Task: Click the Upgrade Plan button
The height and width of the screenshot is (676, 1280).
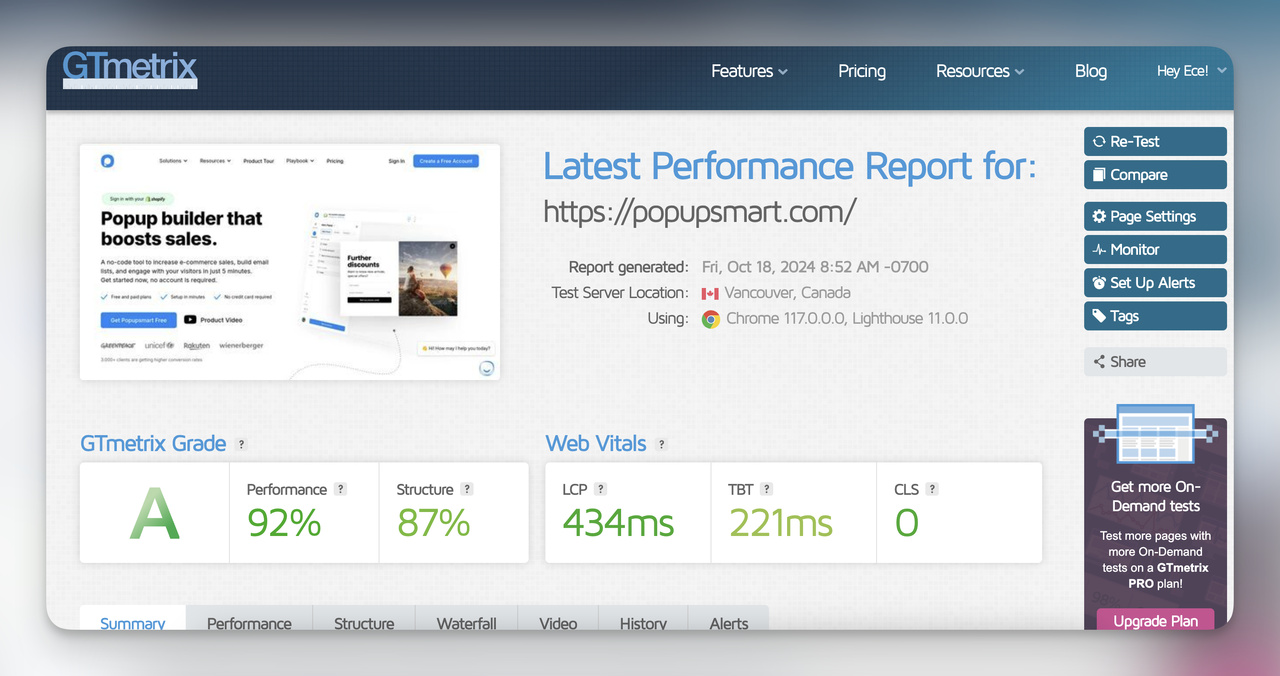Action: 1155,620
